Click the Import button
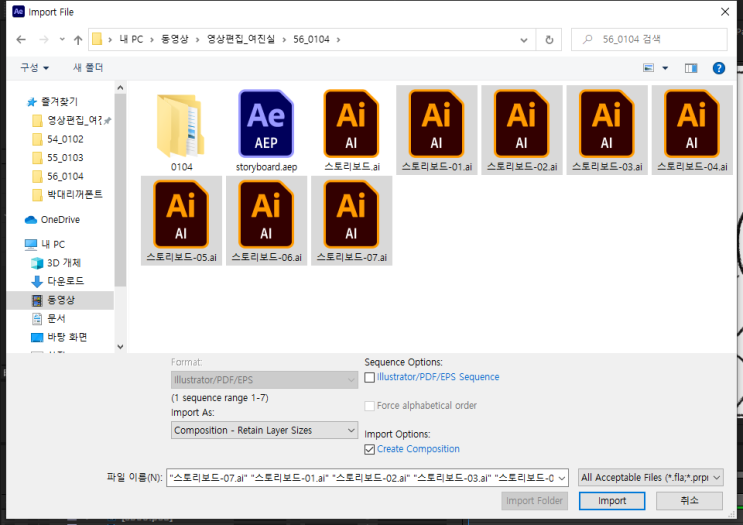This screenshot has height=525, width=743. coord(612,501)
